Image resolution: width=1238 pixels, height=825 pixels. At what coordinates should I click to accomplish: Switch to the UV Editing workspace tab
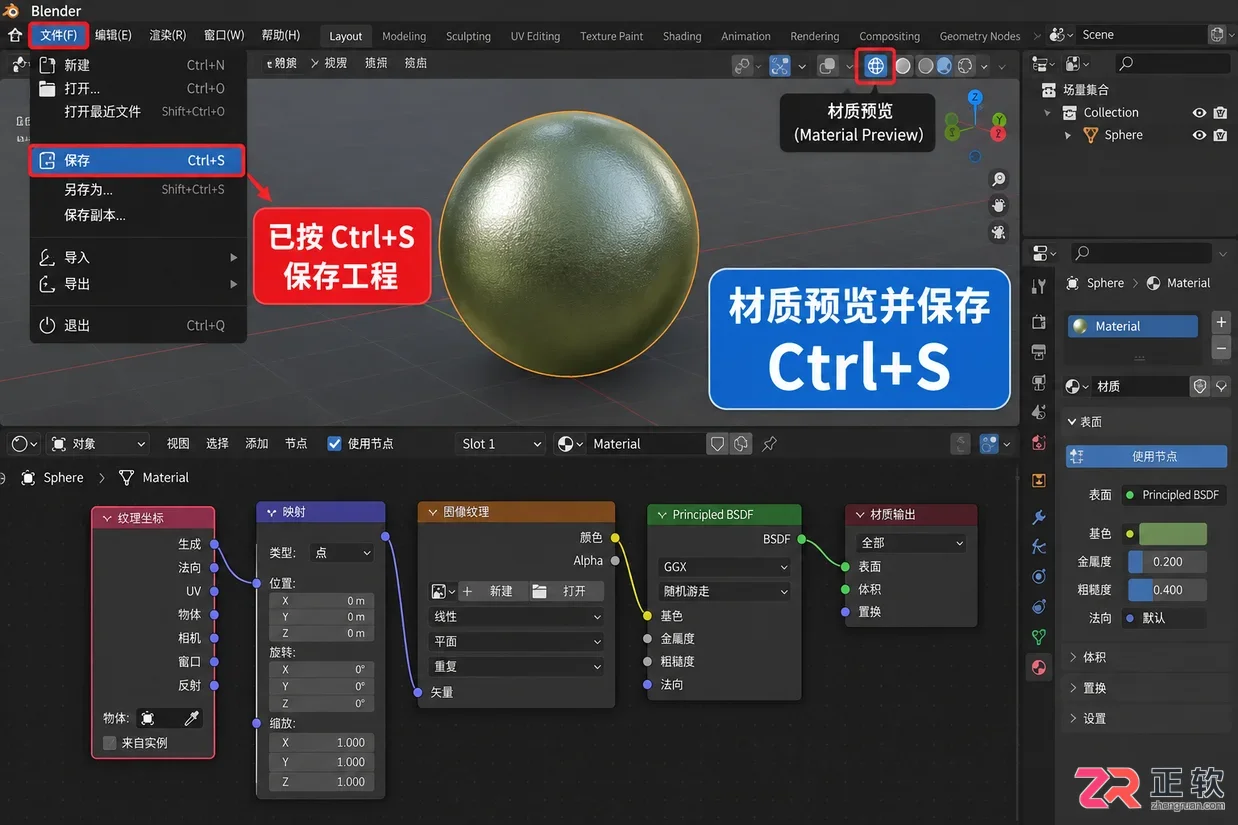point(535,36)
